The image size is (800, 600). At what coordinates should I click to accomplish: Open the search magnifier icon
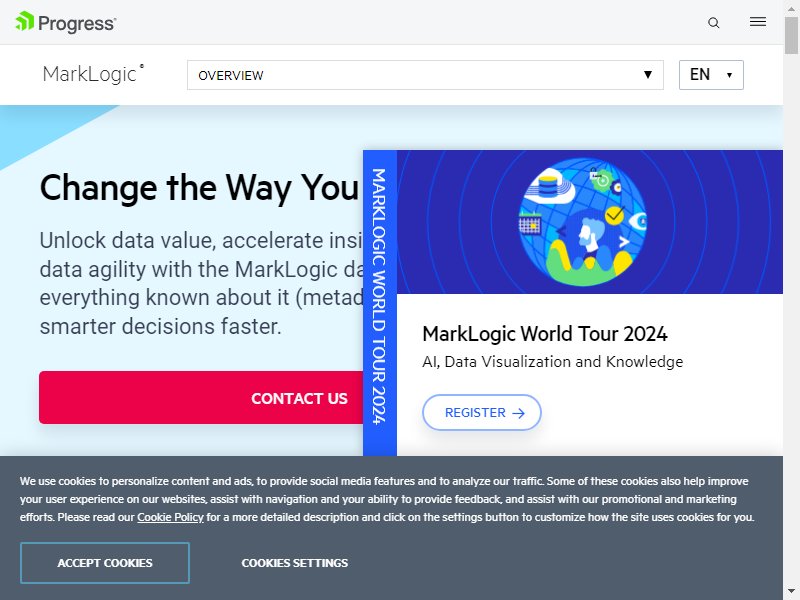714,22
